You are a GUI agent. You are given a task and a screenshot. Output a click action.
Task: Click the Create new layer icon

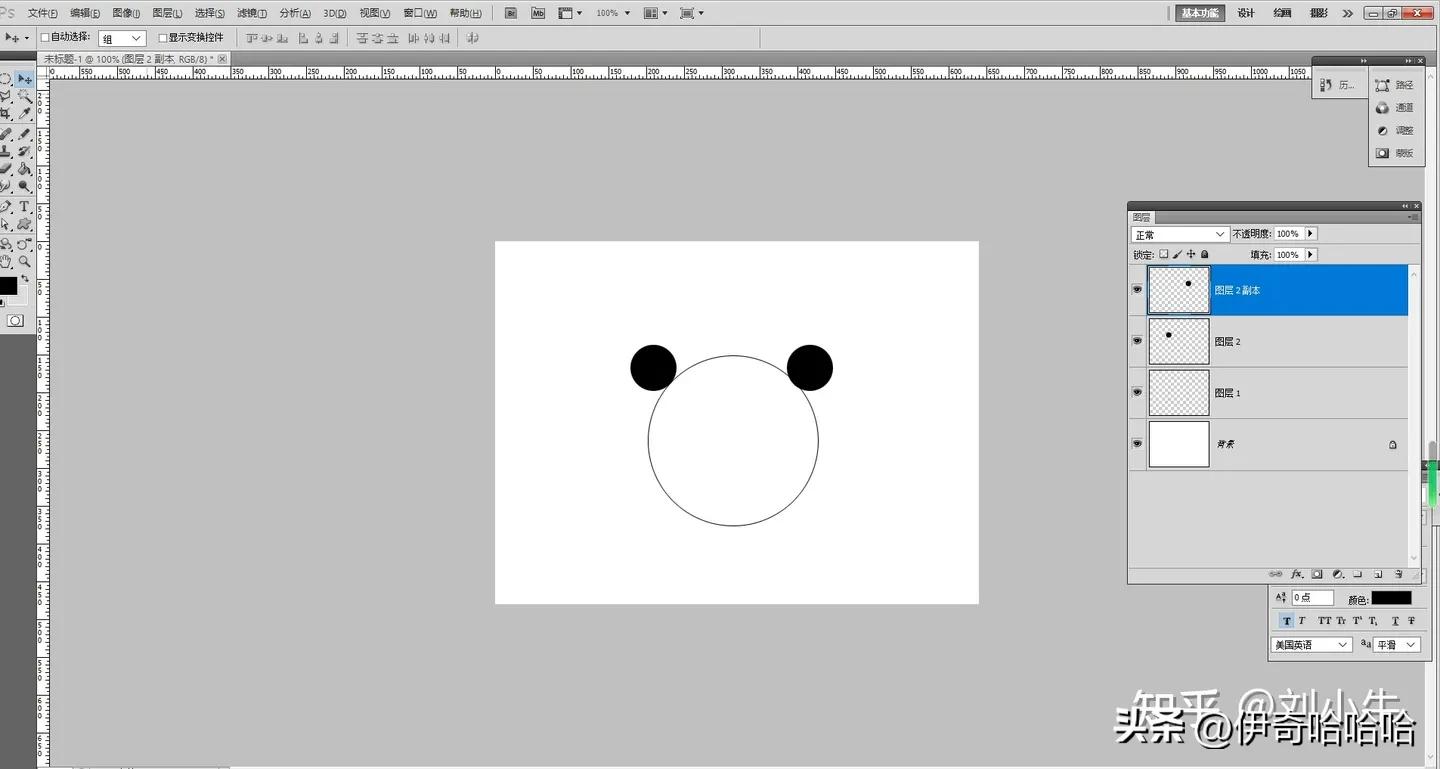pos(1379,574)
